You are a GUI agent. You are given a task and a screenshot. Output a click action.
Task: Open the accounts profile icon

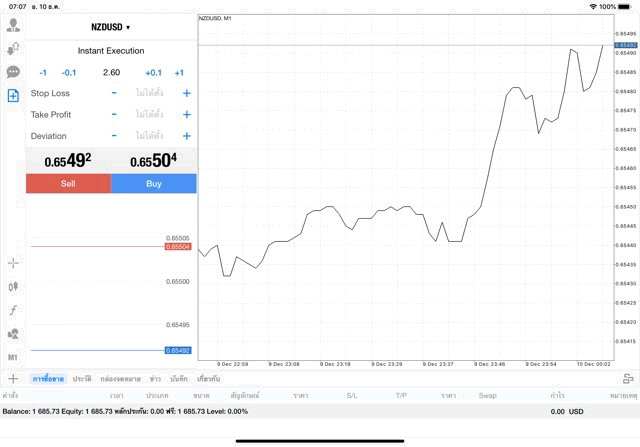pos(13,24)
